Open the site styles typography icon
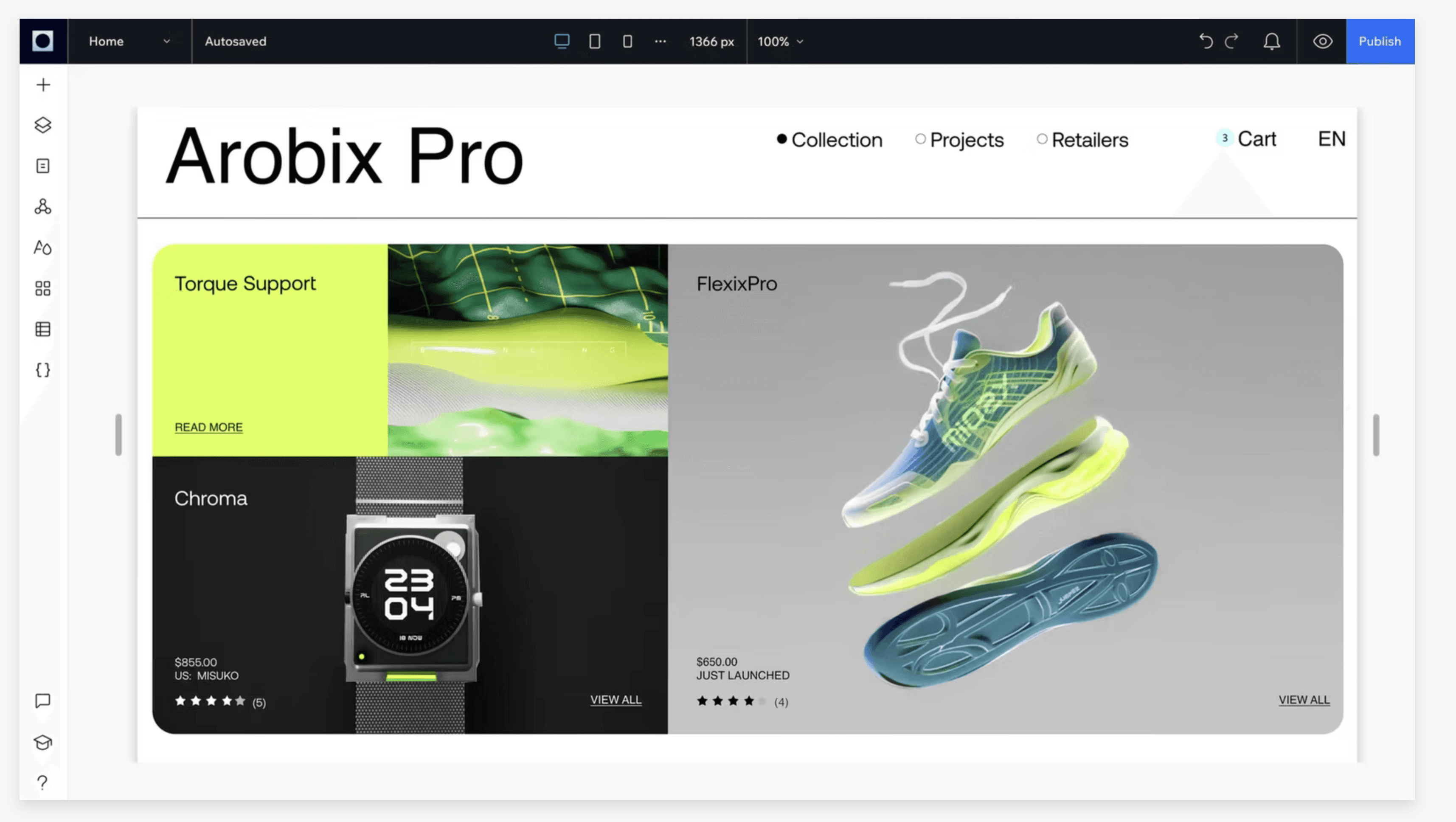1456x822 pixels. coord(43,248)
